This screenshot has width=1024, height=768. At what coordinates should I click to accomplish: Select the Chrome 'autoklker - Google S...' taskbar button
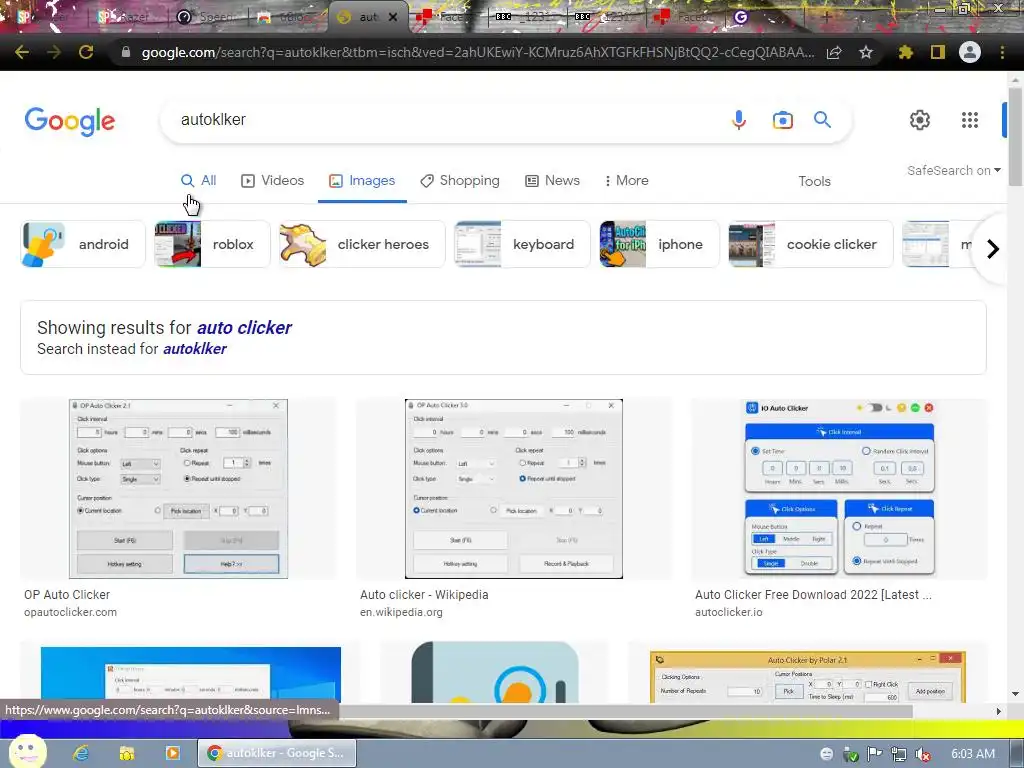coord(277,753)
